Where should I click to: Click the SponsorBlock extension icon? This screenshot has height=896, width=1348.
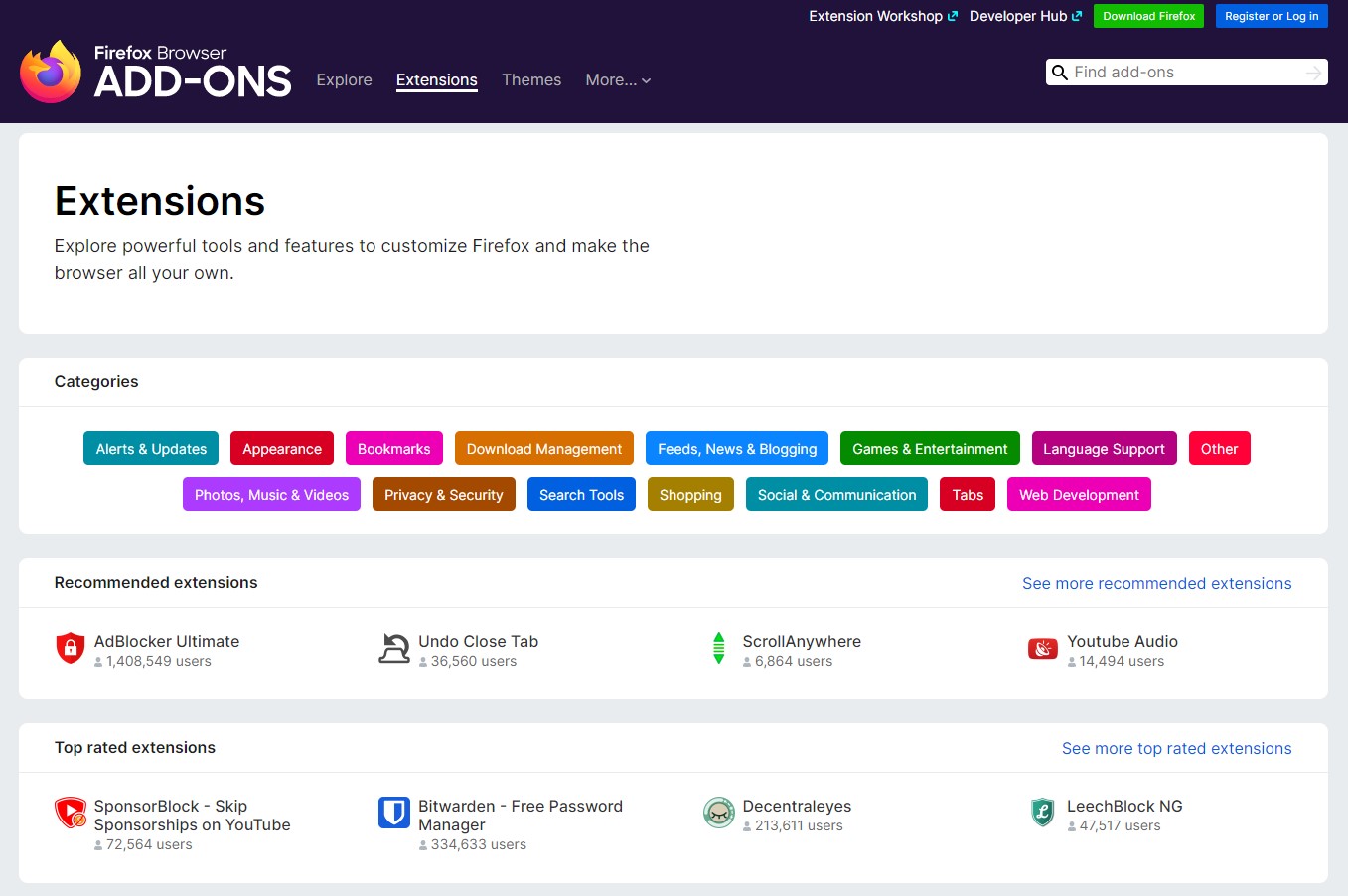[70, 813]
